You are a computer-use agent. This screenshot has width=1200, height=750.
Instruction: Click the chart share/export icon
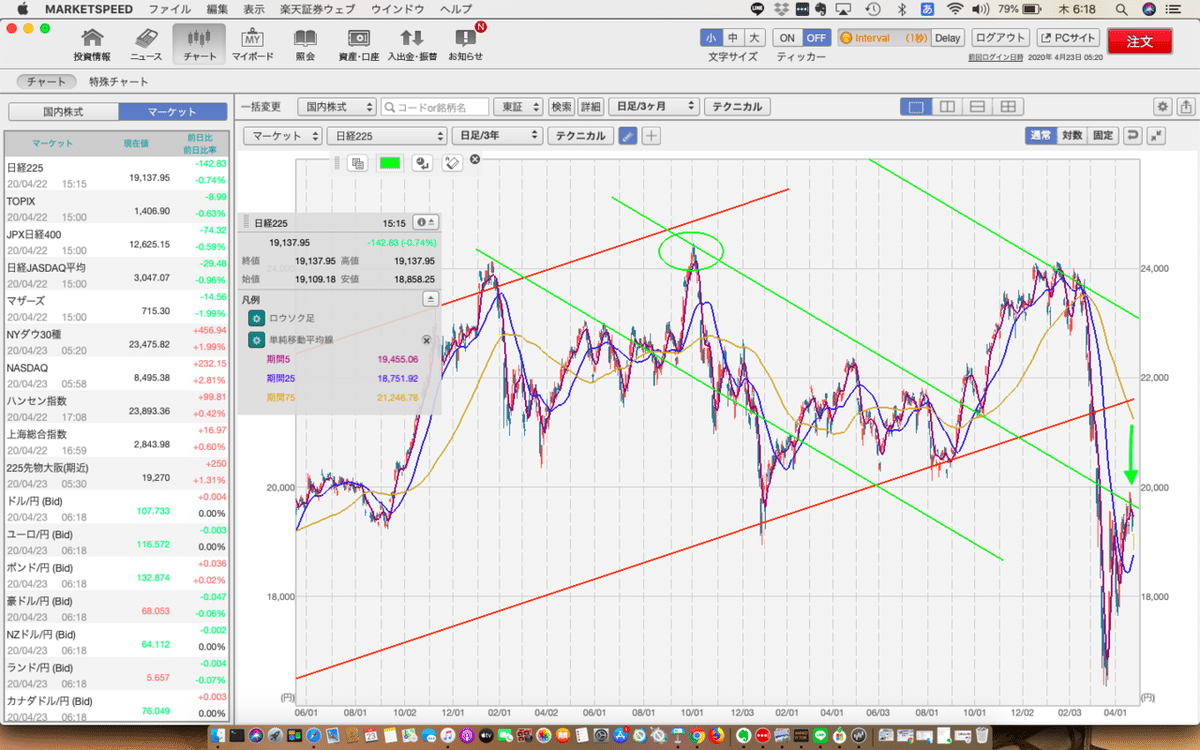(x=1185, y=107)
